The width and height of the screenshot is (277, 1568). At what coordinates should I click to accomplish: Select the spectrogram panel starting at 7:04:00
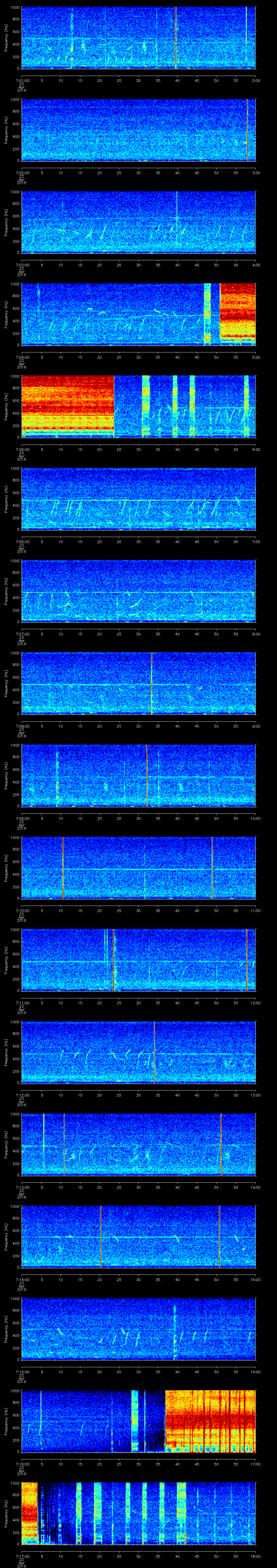139,315
